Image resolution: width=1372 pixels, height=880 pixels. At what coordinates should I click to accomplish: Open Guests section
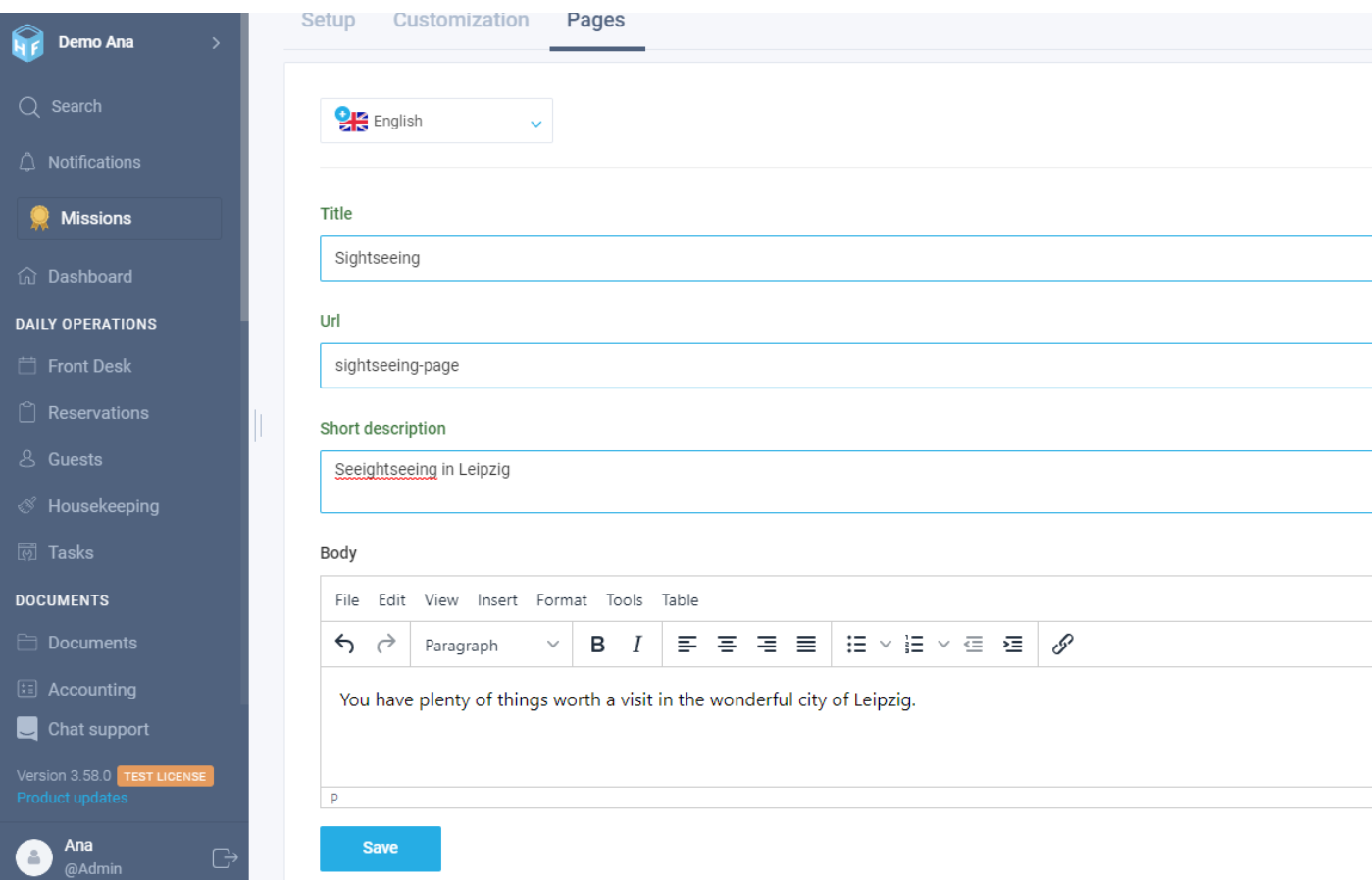60,459
